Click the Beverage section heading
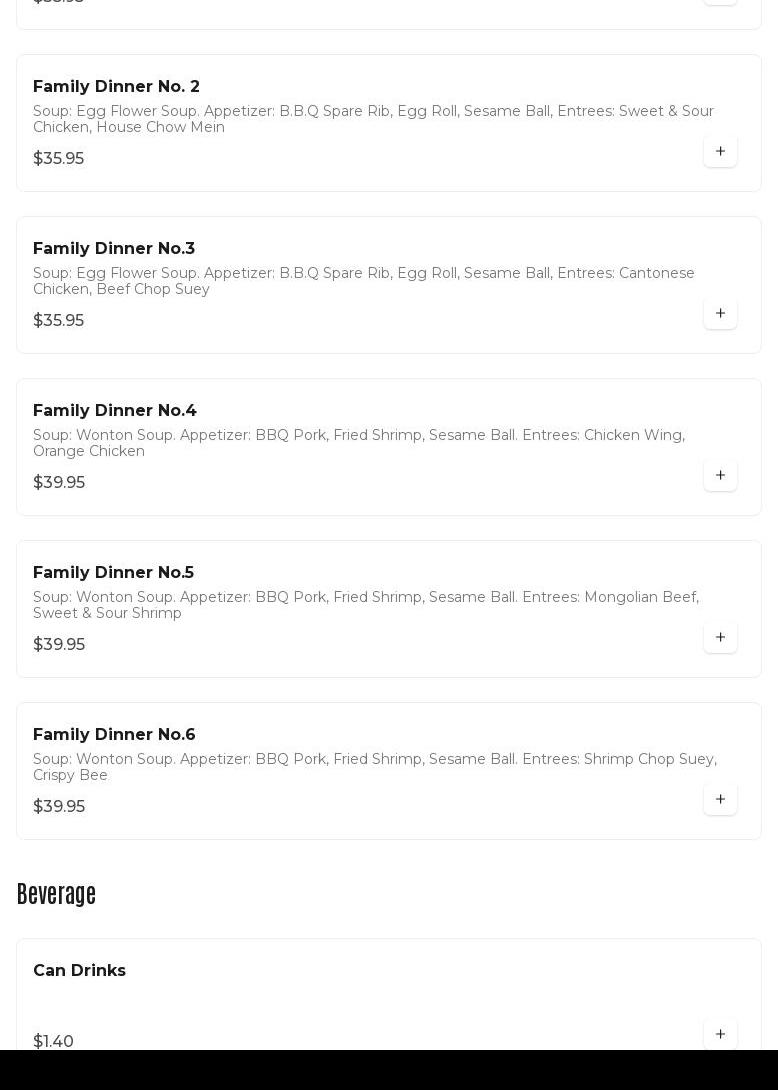This screenshot has height=1090, width=778. coord(56,894)
